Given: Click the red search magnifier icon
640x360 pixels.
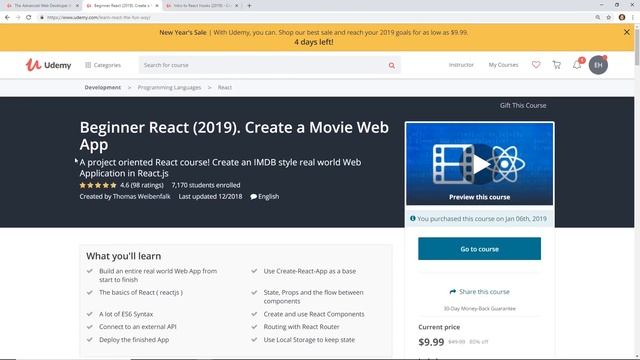Looking at the screenshot, I should (x=392, y=65).
